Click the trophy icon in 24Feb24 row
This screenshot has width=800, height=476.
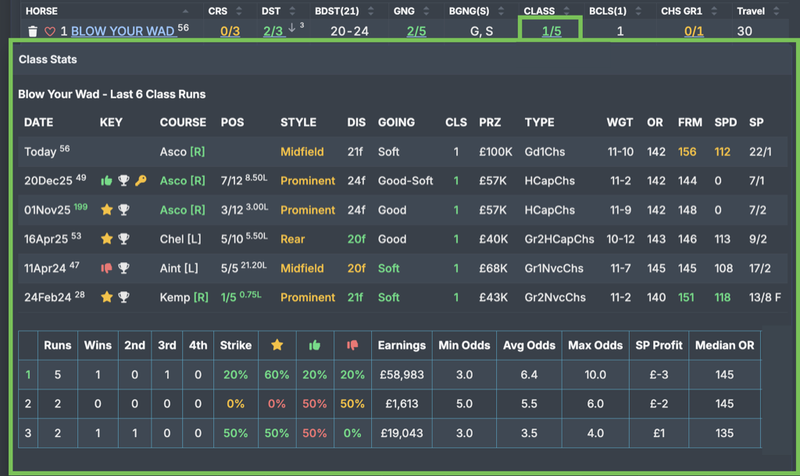pos(123,297)
